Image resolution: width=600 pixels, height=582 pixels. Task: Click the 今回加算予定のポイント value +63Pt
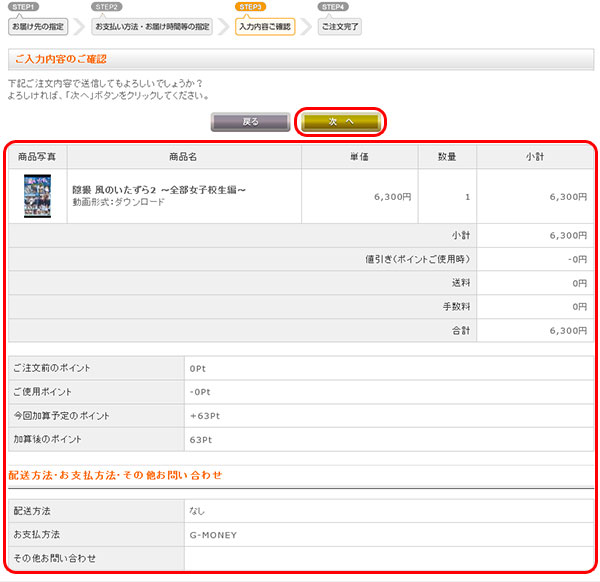click(205, 416)
